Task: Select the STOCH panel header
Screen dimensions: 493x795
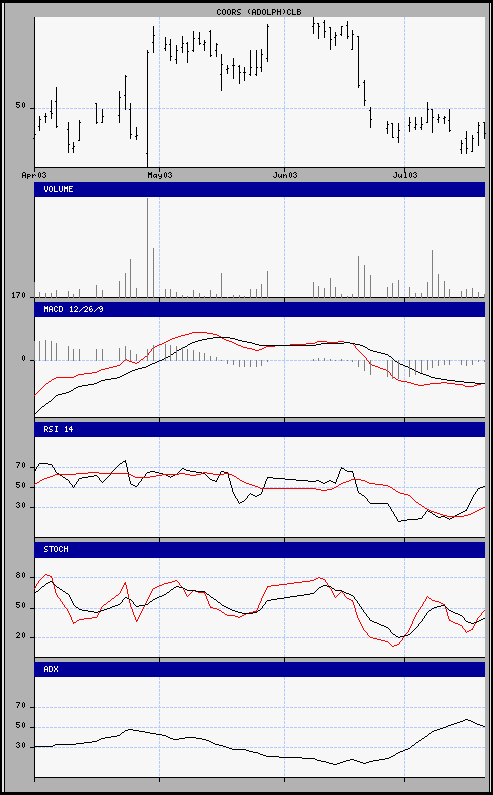Action: 260,550
